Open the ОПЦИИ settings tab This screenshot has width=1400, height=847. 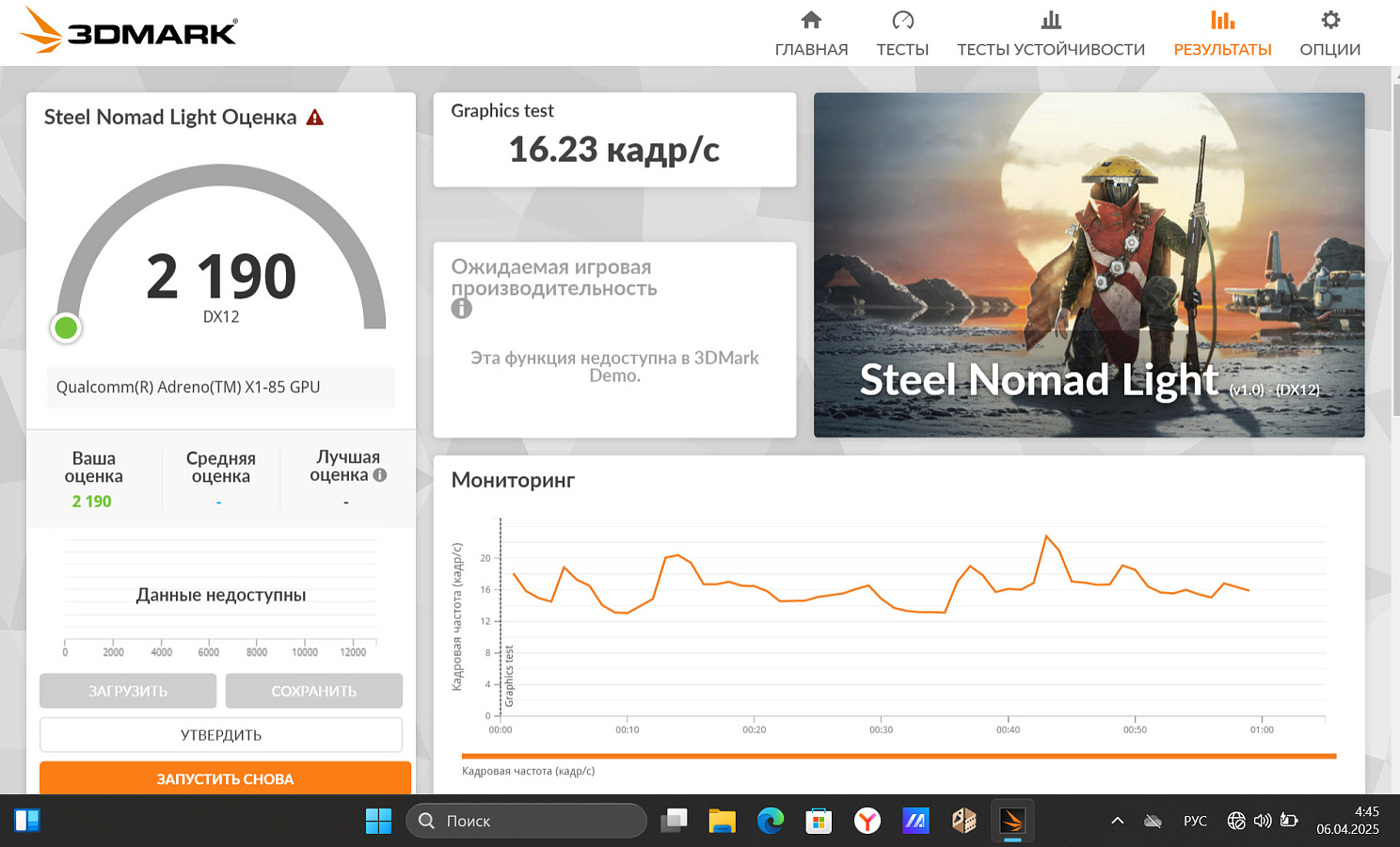click(1329, 34)
